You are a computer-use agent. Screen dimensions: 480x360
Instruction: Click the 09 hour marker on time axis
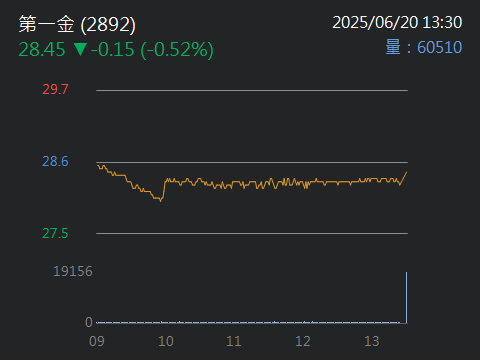coord(97,341)
